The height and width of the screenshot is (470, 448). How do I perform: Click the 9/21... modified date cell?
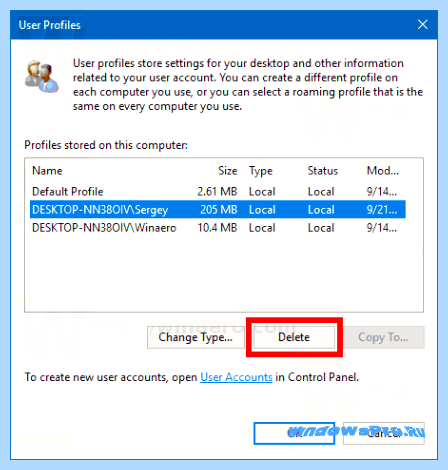tap(382, 210)
